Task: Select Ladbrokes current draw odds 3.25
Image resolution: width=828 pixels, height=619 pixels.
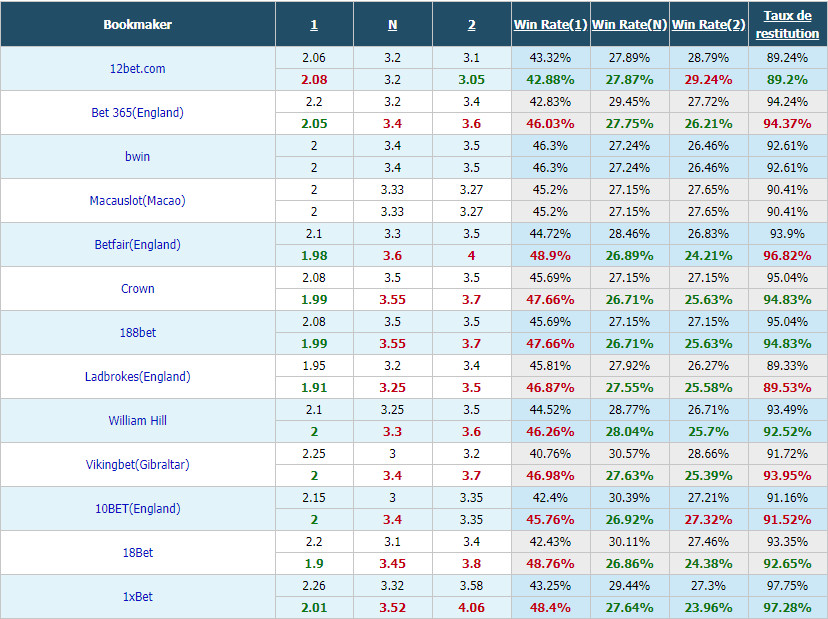Action: pos(392,388)
